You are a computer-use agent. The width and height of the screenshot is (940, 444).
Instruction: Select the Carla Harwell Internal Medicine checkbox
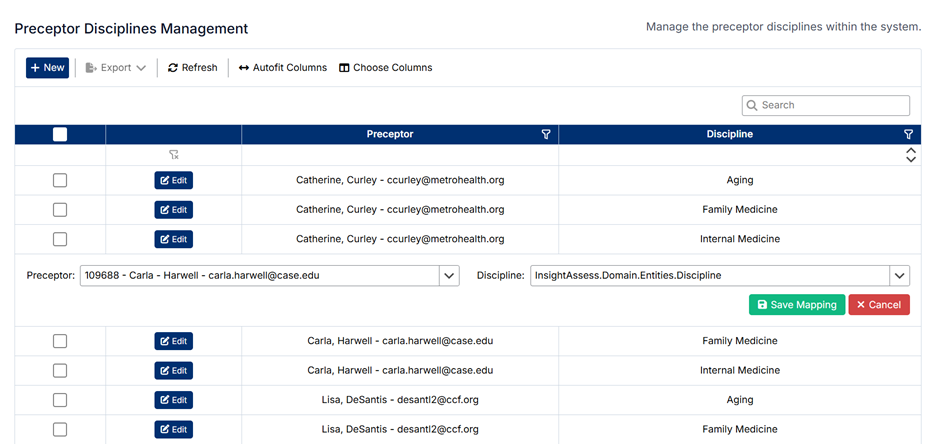pos(60,370)
